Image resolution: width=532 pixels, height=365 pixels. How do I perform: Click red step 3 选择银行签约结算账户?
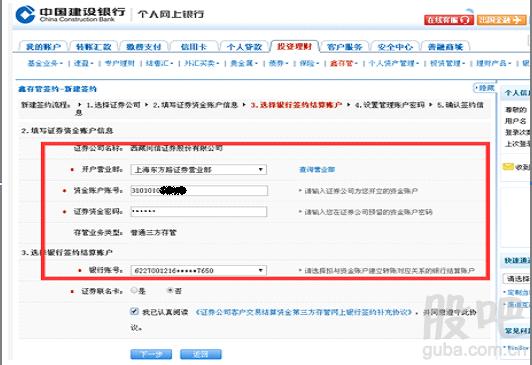pyautogui.click(x=296, y=105)
